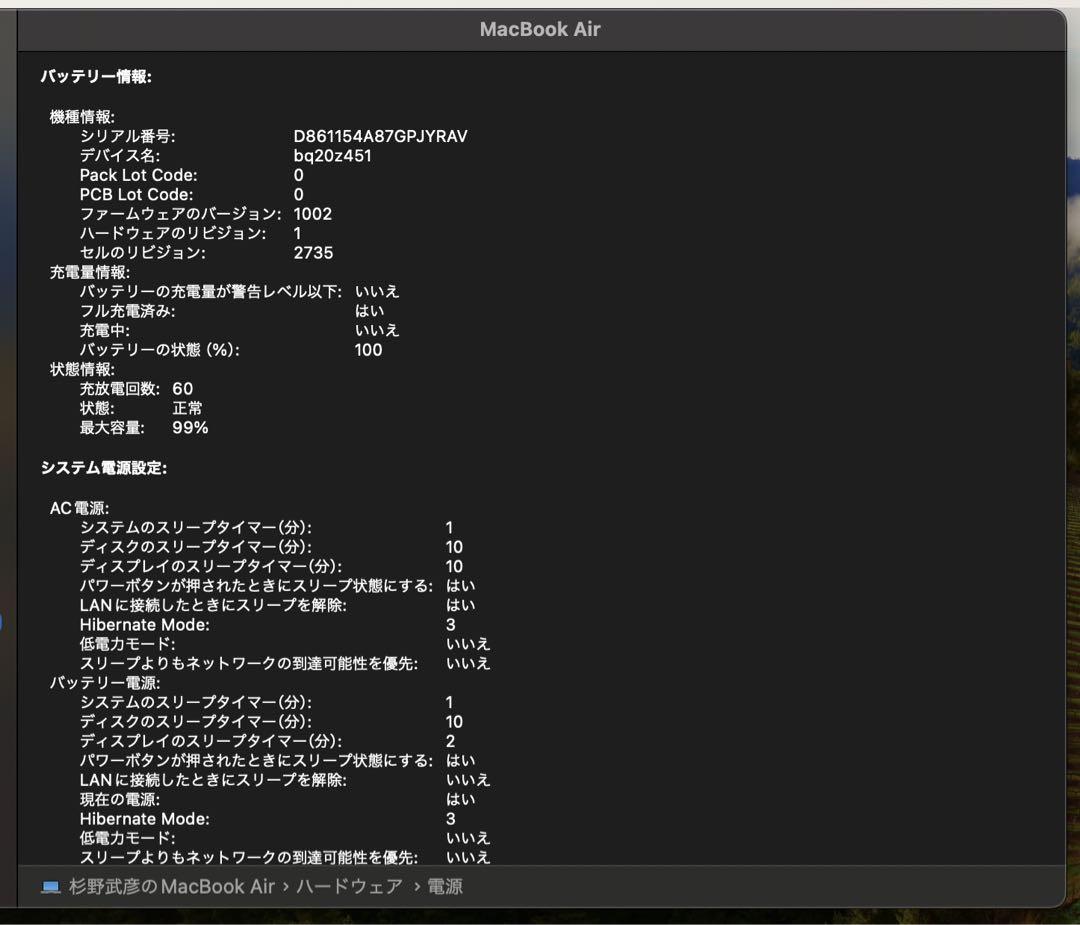
Task: Click the AC電源 section label
Action: 79,508
